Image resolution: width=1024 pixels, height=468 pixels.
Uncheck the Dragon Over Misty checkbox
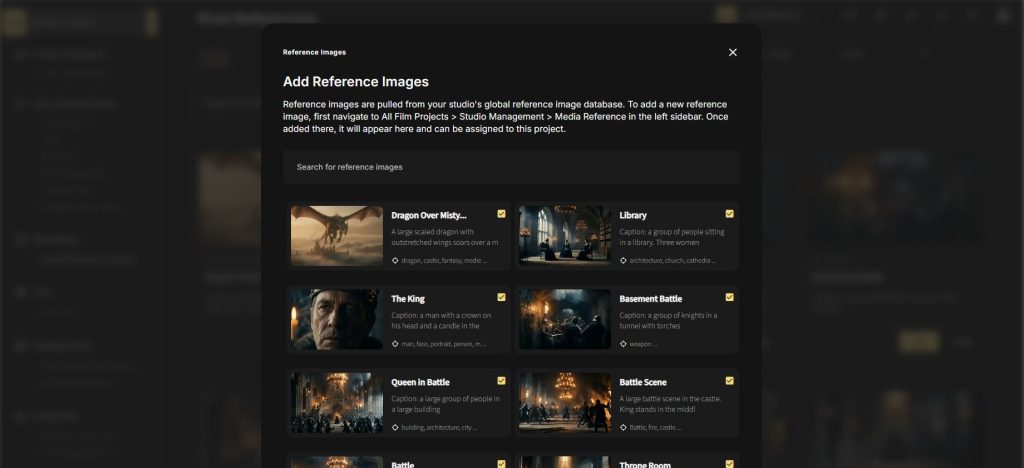click(502, 214)
